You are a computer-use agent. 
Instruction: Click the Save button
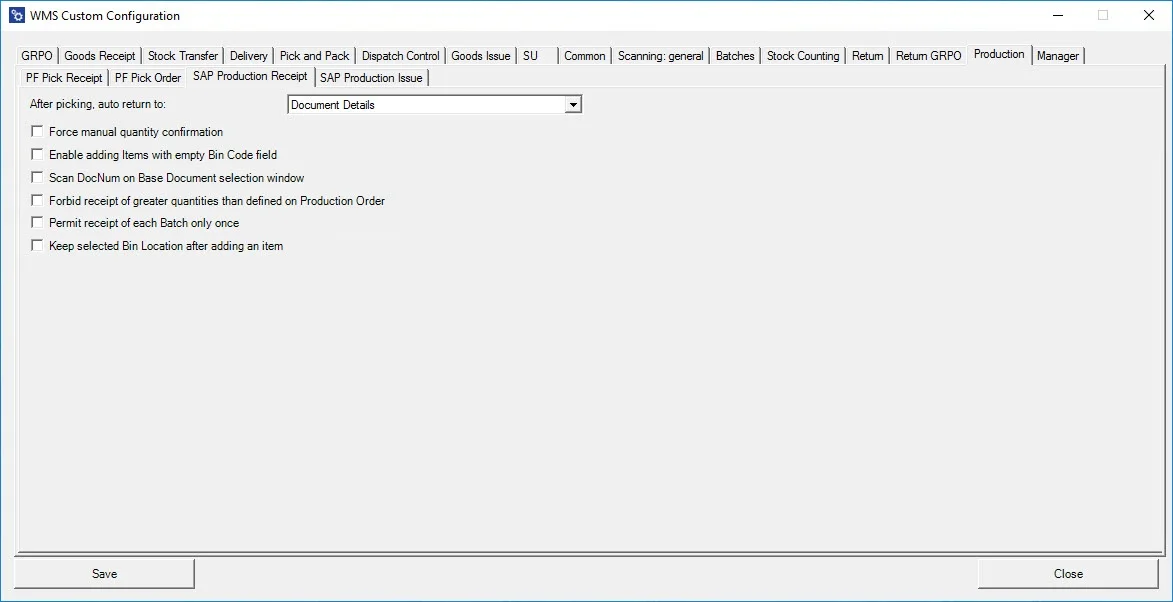pyautogui.click(x=104, y=573)
